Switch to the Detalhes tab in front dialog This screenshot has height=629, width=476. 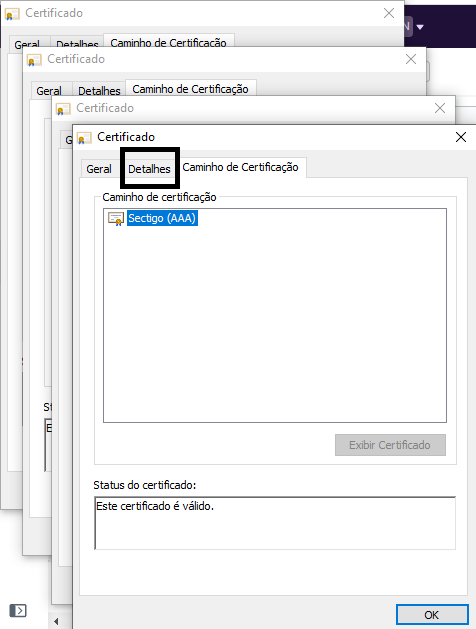149,169
